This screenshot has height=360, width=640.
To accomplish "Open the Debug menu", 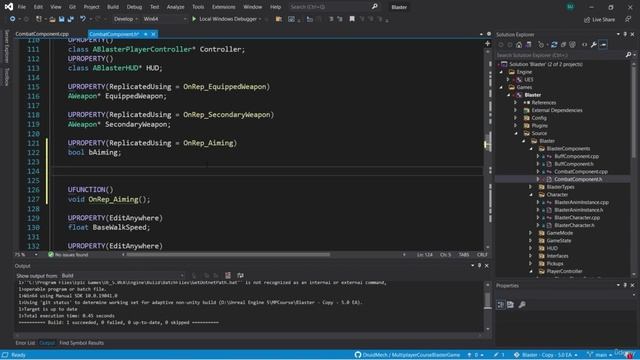I will [134, 7].
